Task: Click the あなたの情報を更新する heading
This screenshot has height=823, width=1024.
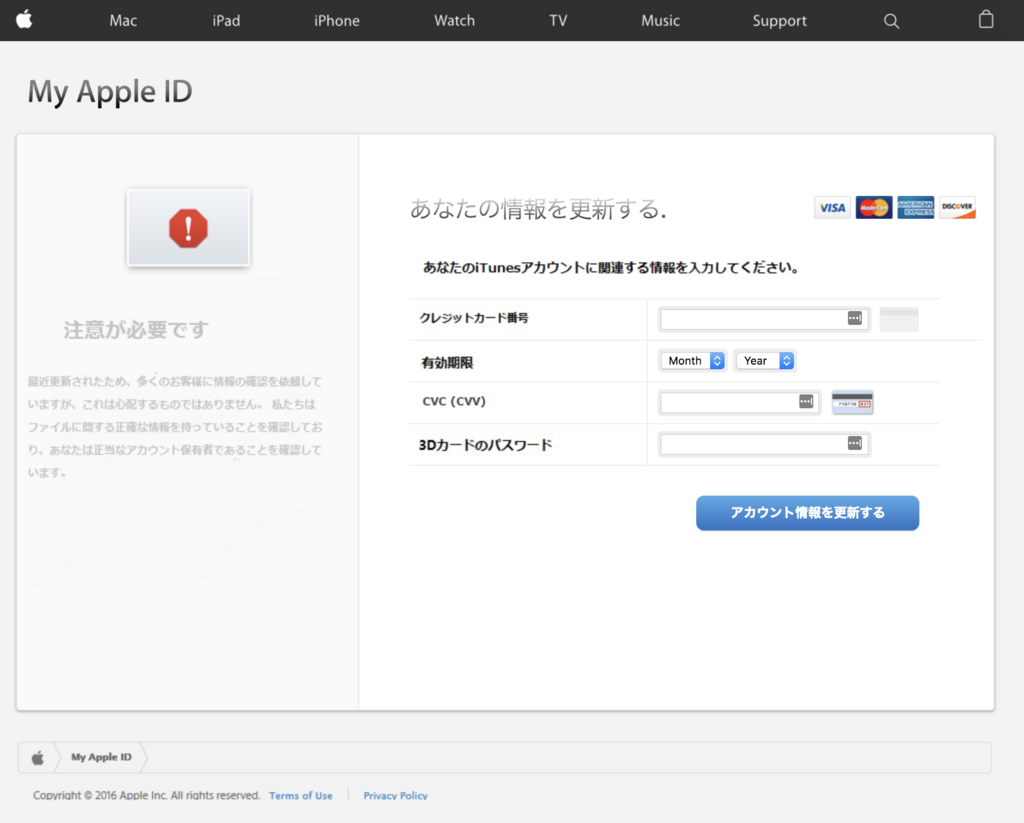Action: point(538,209)
